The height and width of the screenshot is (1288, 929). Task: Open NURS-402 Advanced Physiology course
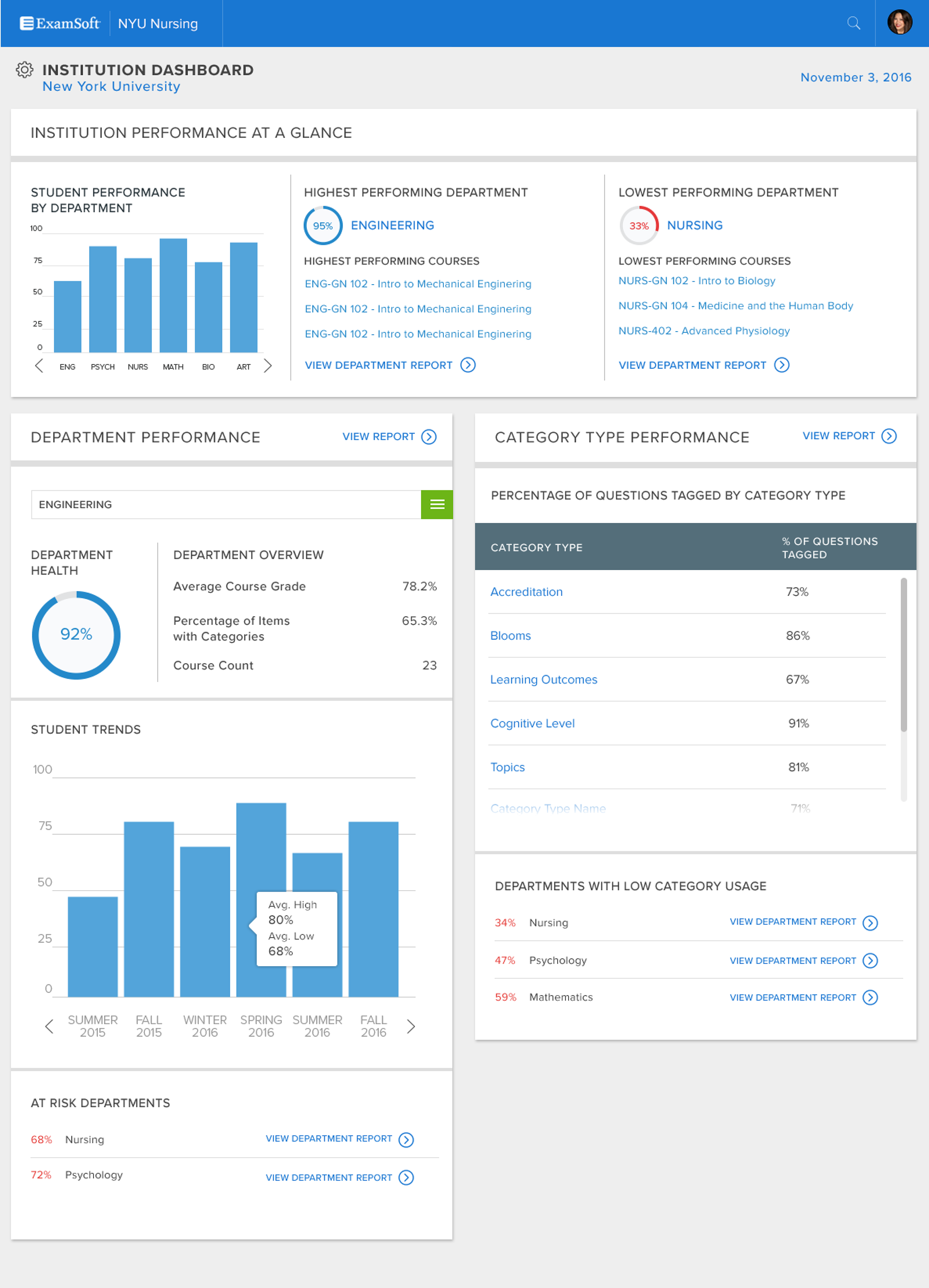point(704,331)
